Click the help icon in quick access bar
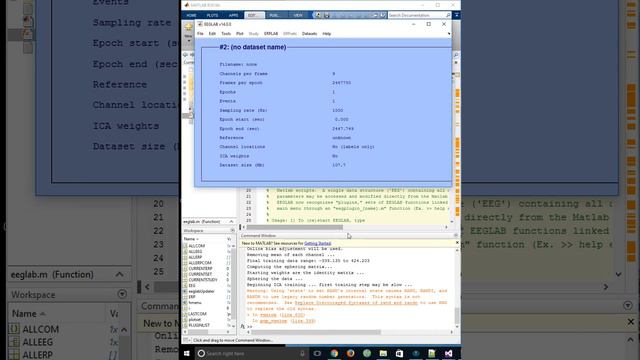Screen dimensions: 640x360 [x=383, y=15]
